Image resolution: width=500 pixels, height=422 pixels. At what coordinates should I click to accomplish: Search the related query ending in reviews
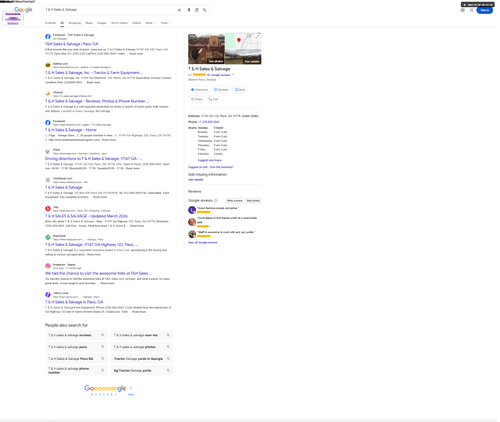point(76,335)
